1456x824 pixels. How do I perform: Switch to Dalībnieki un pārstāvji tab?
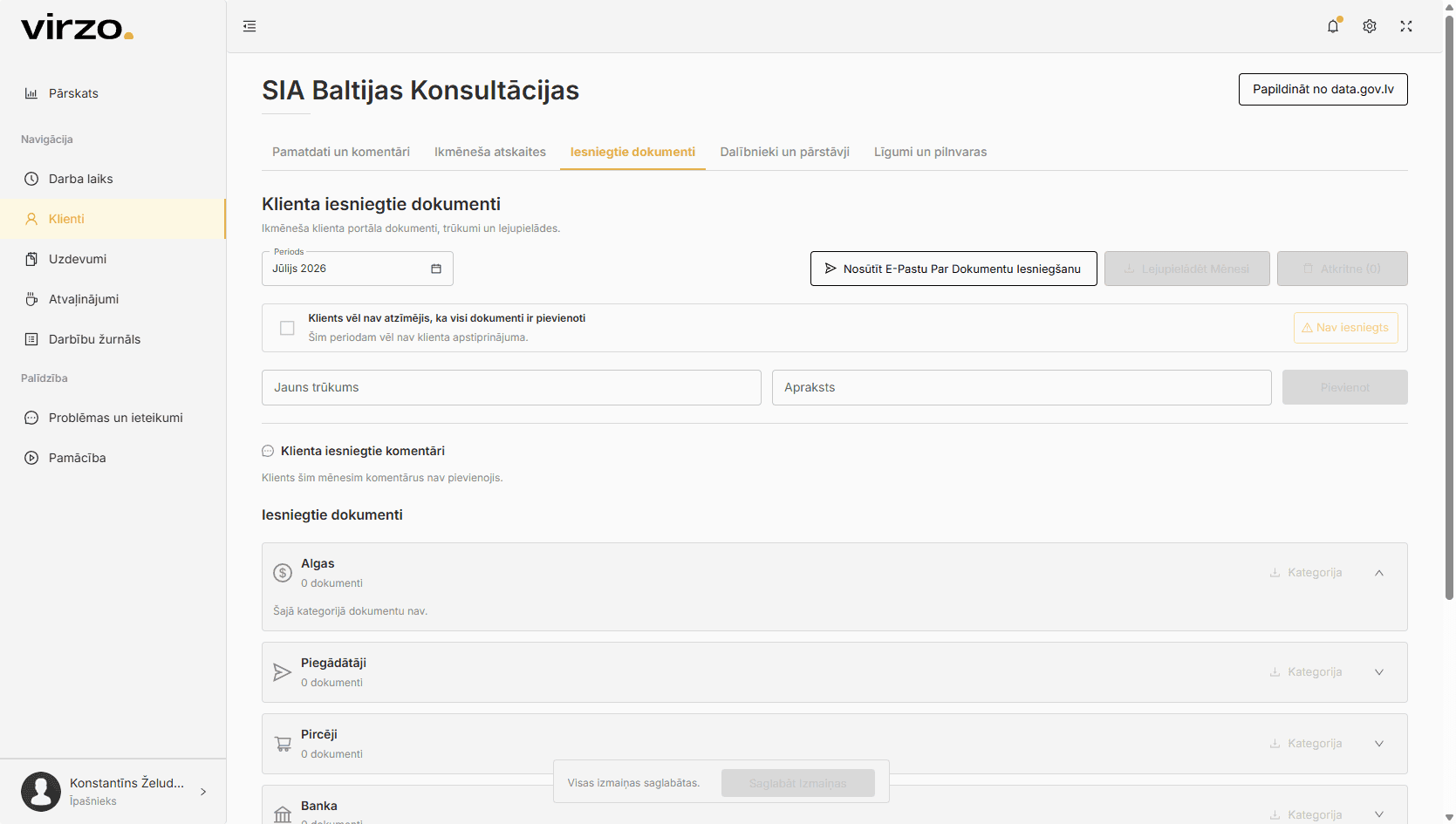pyautogui.click(x=784, y=152)
